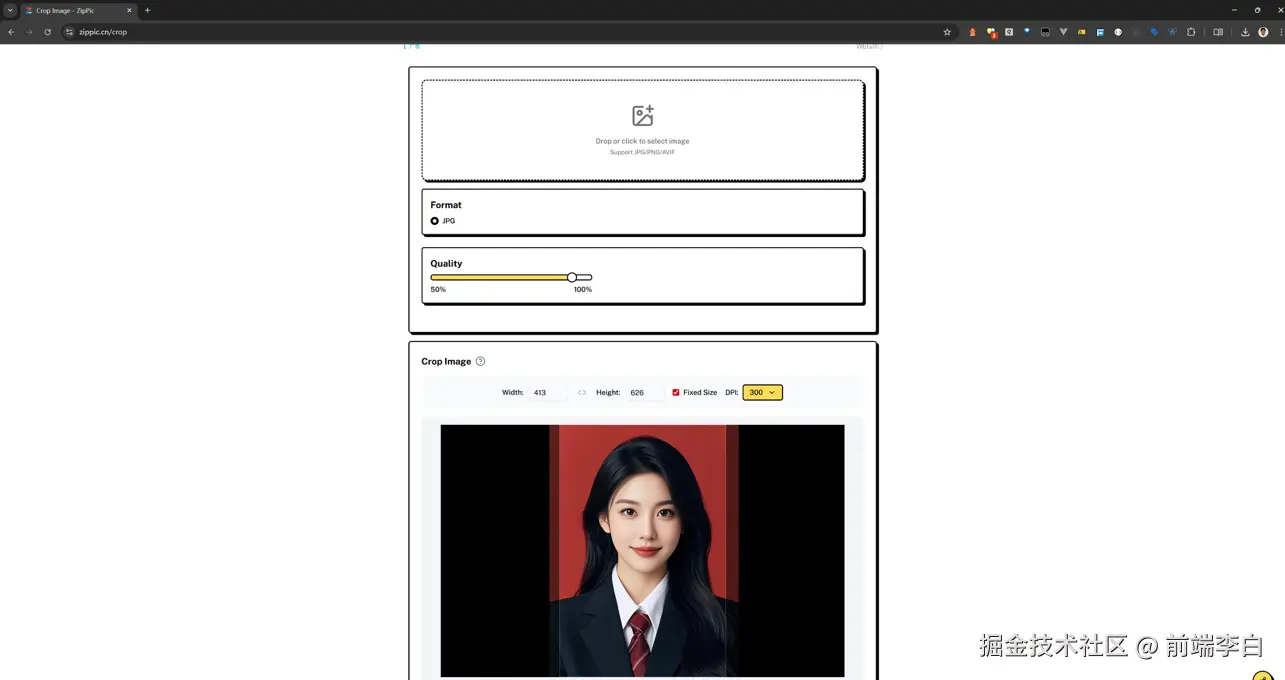Open the Downloads icon in the toolbar
This screenshot has height=680, width=1285.
click(x=1244, y=31)
